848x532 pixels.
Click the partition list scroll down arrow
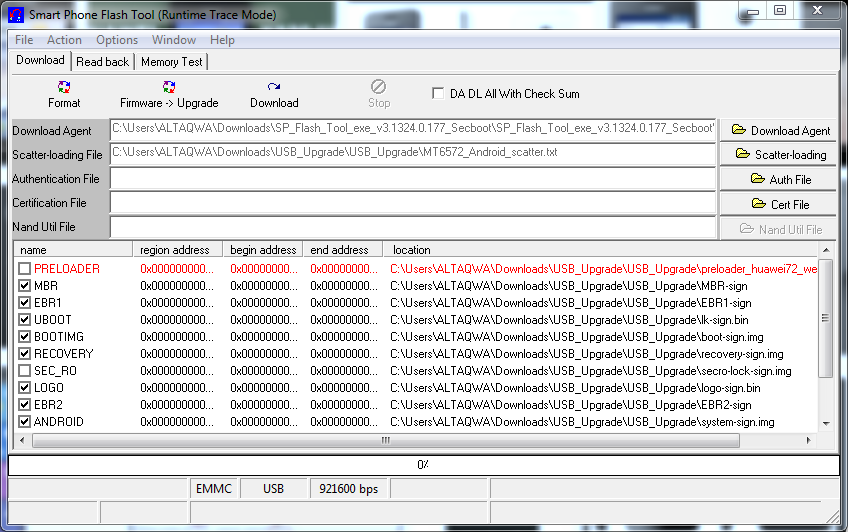[x=826, y=424]
